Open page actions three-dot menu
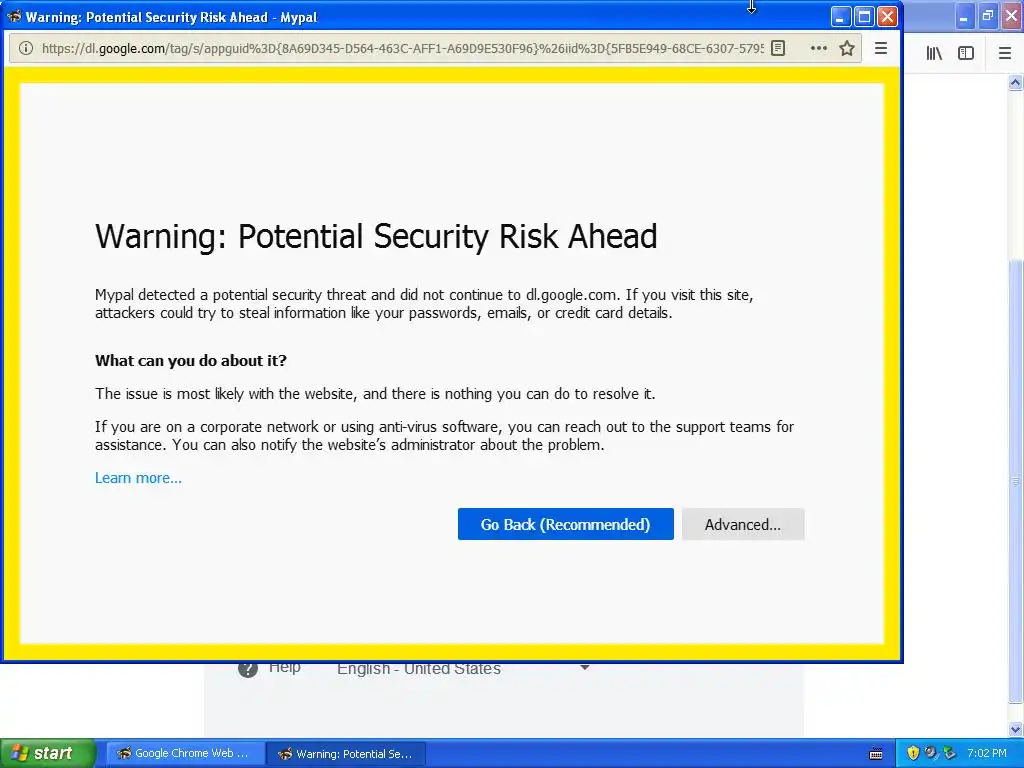 click(818, 48)
